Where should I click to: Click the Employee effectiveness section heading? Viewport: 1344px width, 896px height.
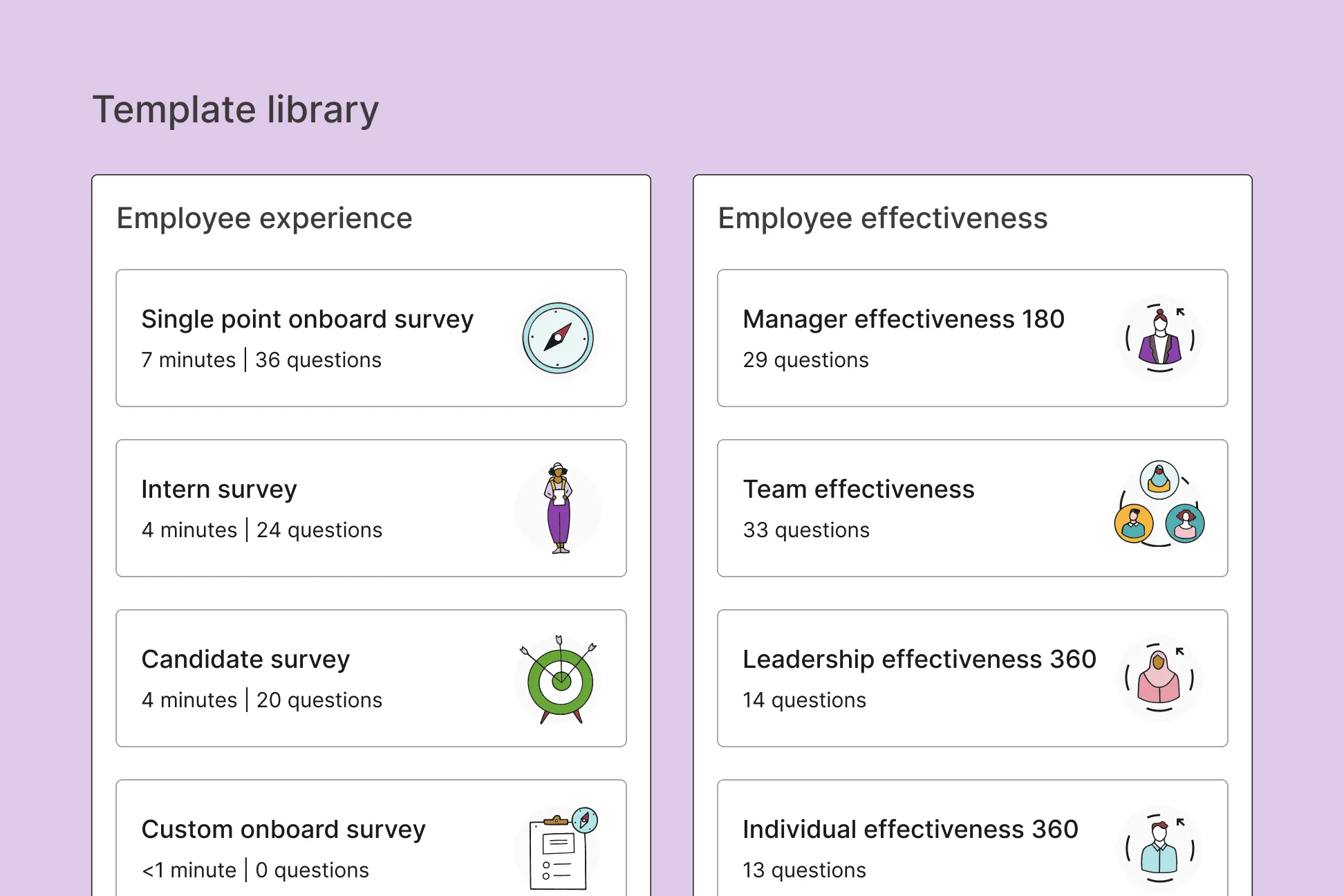point(882,218)
